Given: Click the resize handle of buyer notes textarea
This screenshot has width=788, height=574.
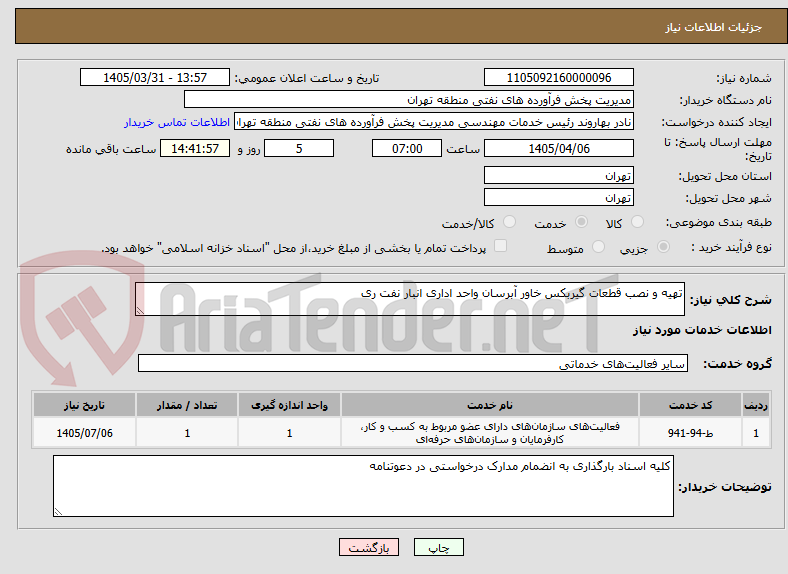Looking at the screenshot, I should click(x=58, y=511).
